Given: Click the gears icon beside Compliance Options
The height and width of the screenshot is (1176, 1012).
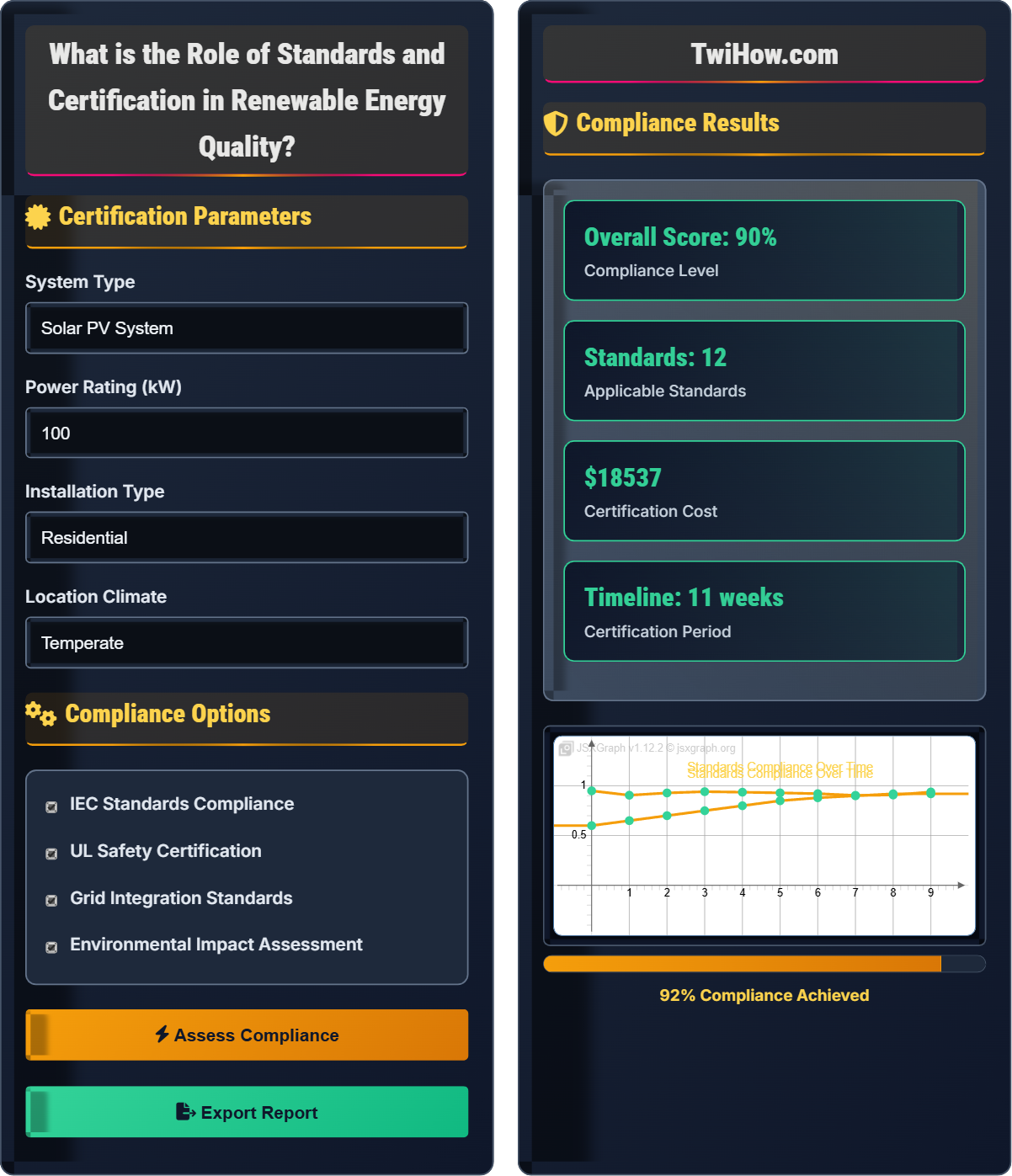Looking at the screenshot, I should 40,714.
